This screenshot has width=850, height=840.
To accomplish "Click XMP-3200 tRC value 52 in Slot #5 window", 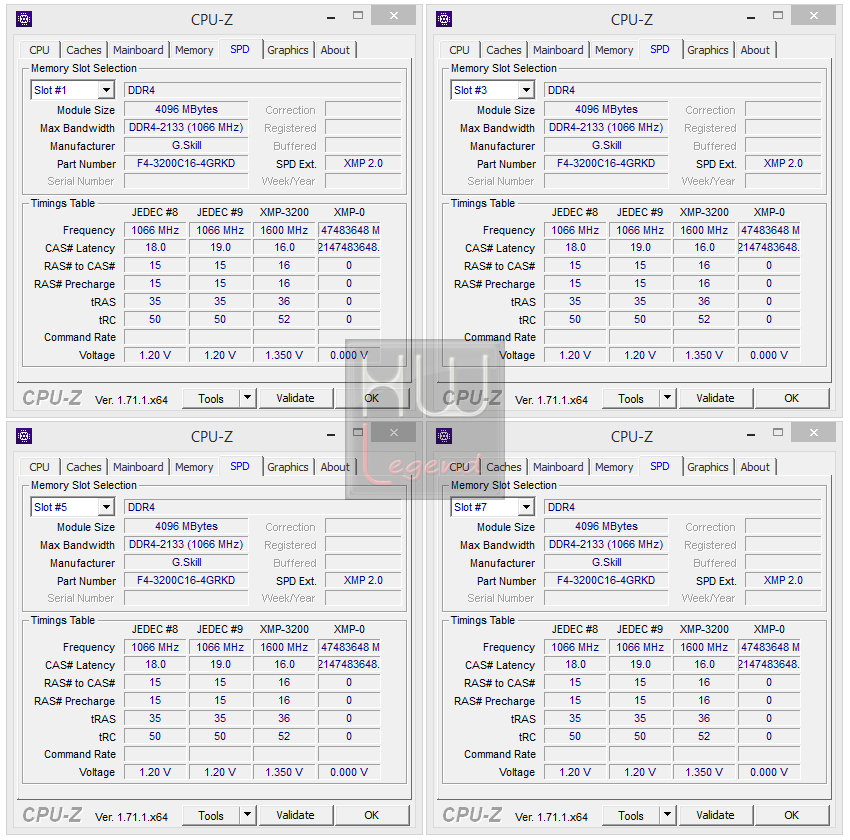I will coord(284,736).
